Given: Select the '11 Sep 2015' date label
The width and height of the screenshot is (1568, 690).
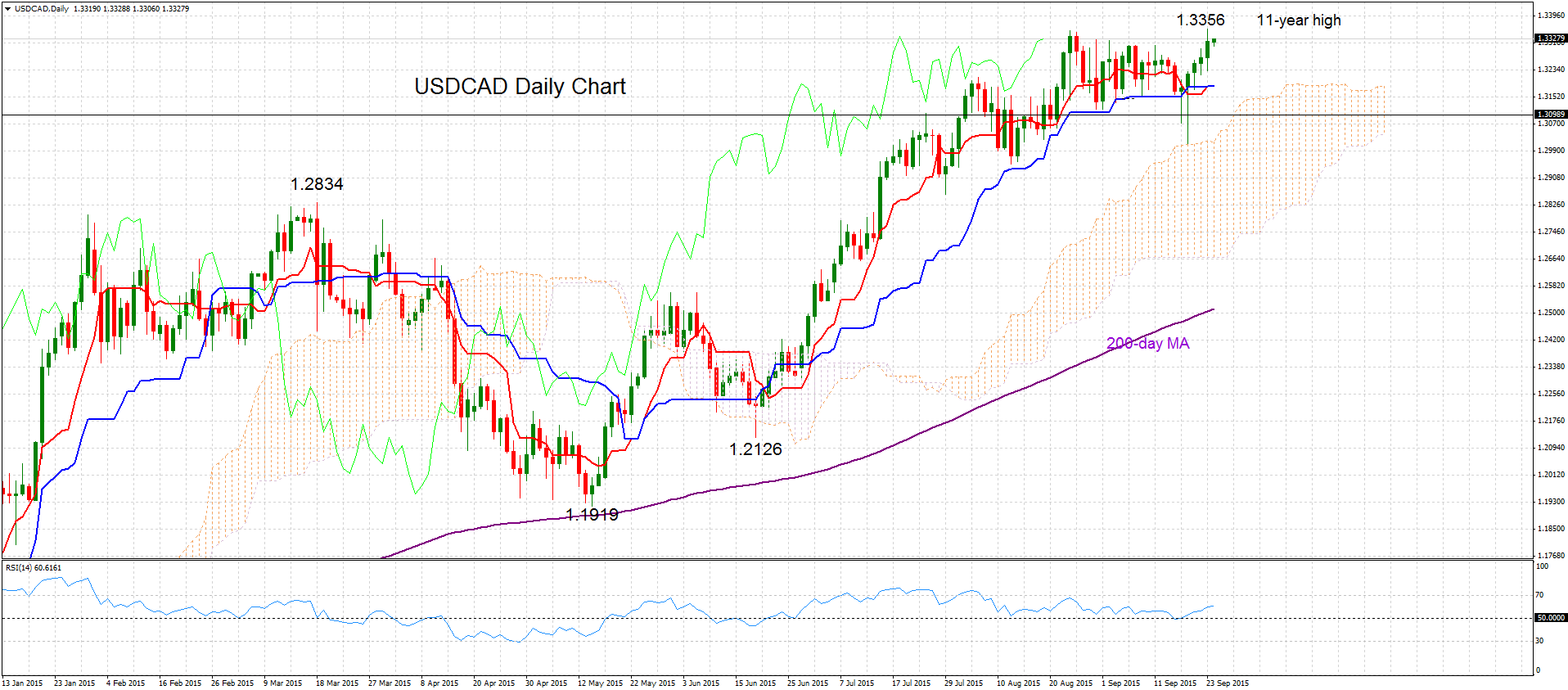Looking at the screenshot, I should [x=1175, y=683].
